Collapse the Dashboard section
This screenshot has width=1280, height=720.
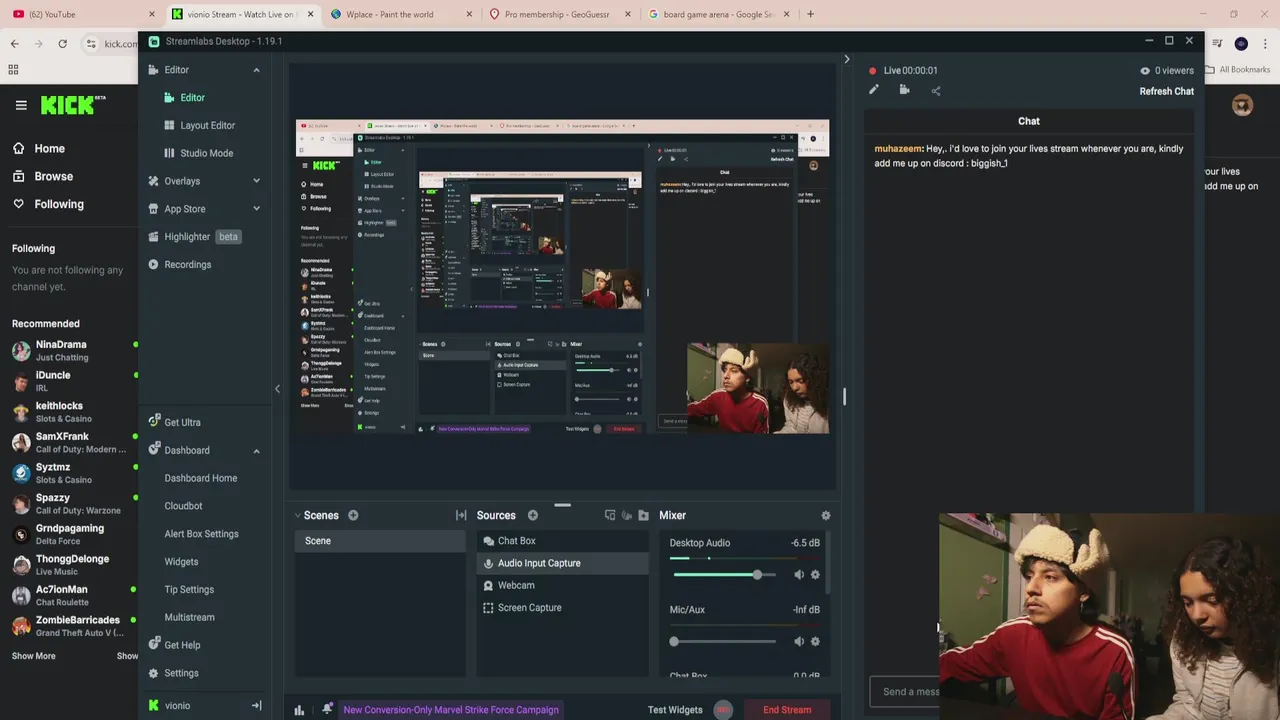tap(256, 451)
